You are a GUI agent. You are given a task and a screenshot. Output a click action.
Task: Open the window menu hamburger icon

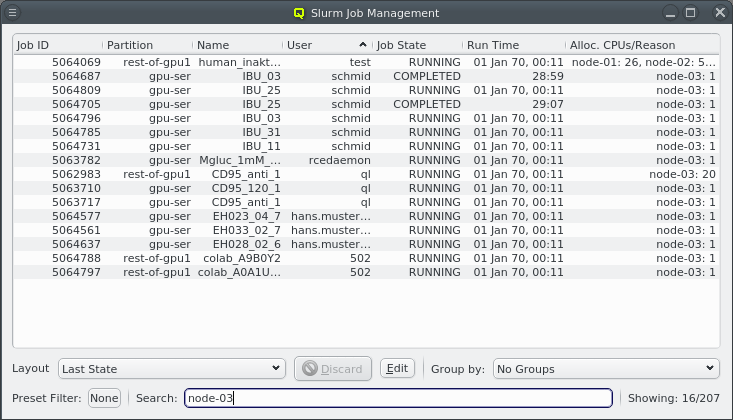point(13,13)
